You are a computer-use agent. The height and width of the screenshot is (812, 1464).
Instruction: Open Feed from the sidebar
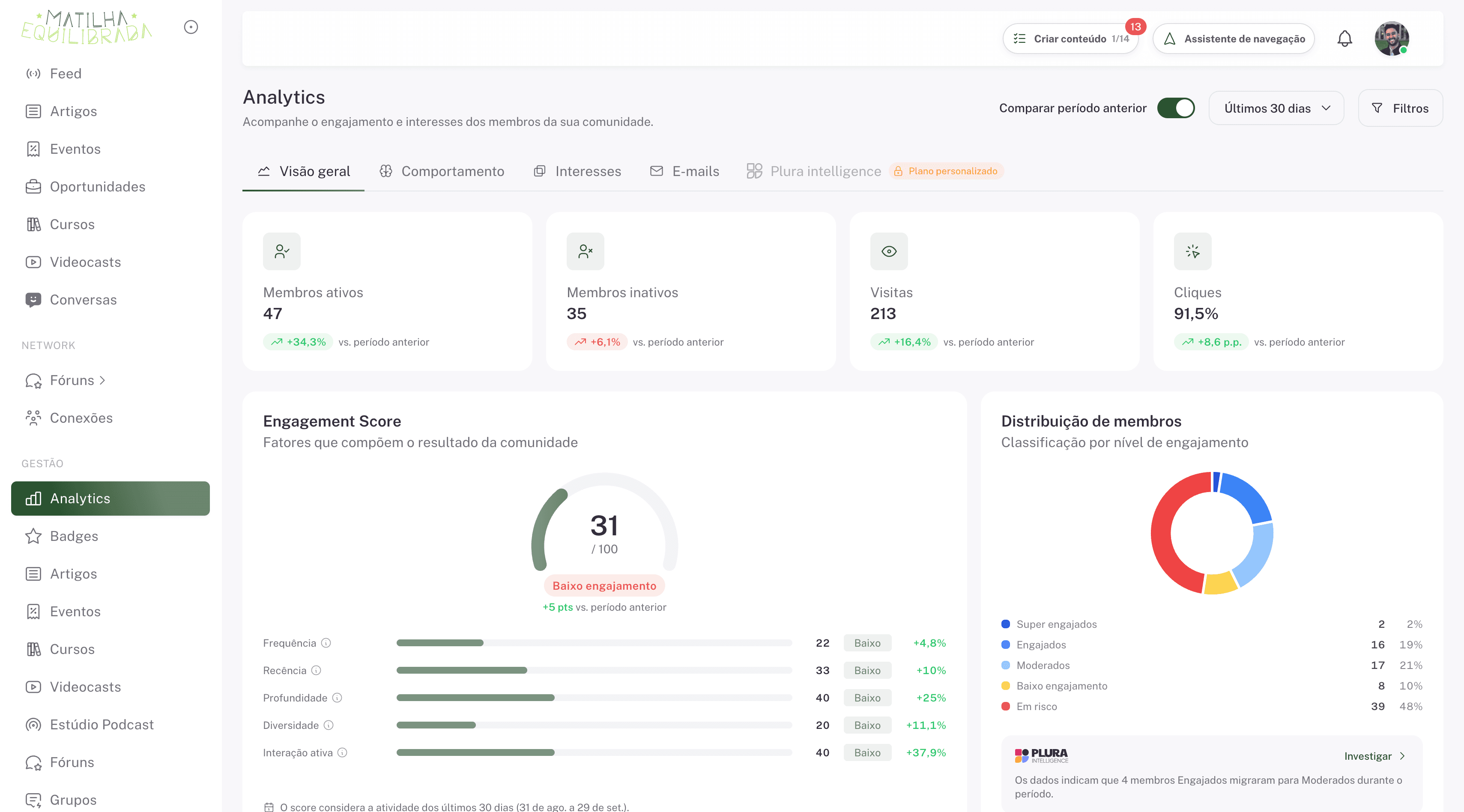point(110,73)
